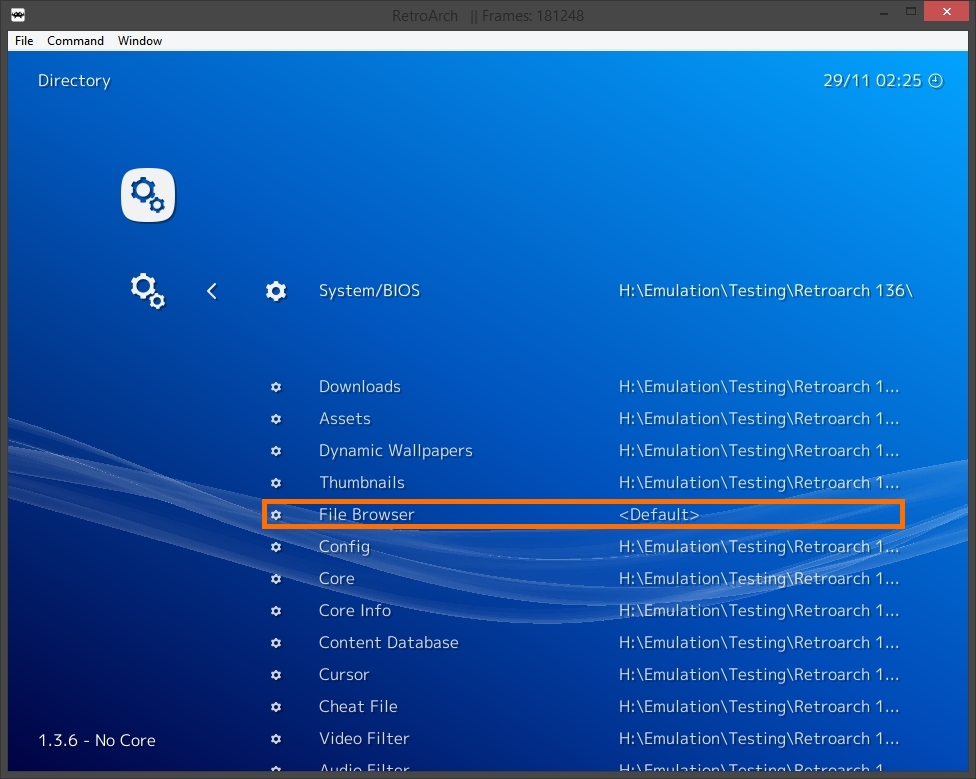This screenshot has height=779, width=976.
Task: Select the File Browser entry
Action: click(x=583, y=515)
